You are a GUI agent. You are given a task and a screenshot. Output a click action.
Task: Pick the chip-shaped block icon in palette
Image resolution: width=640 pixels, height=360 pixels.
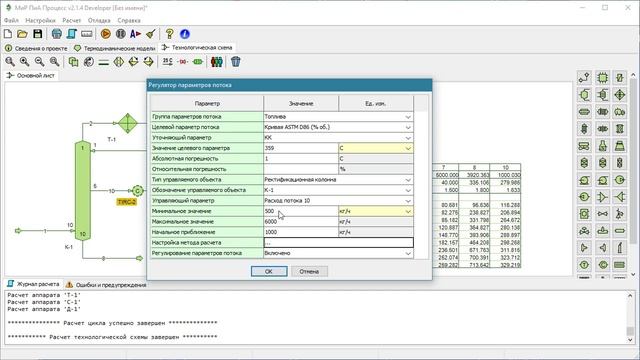point(603,77)
